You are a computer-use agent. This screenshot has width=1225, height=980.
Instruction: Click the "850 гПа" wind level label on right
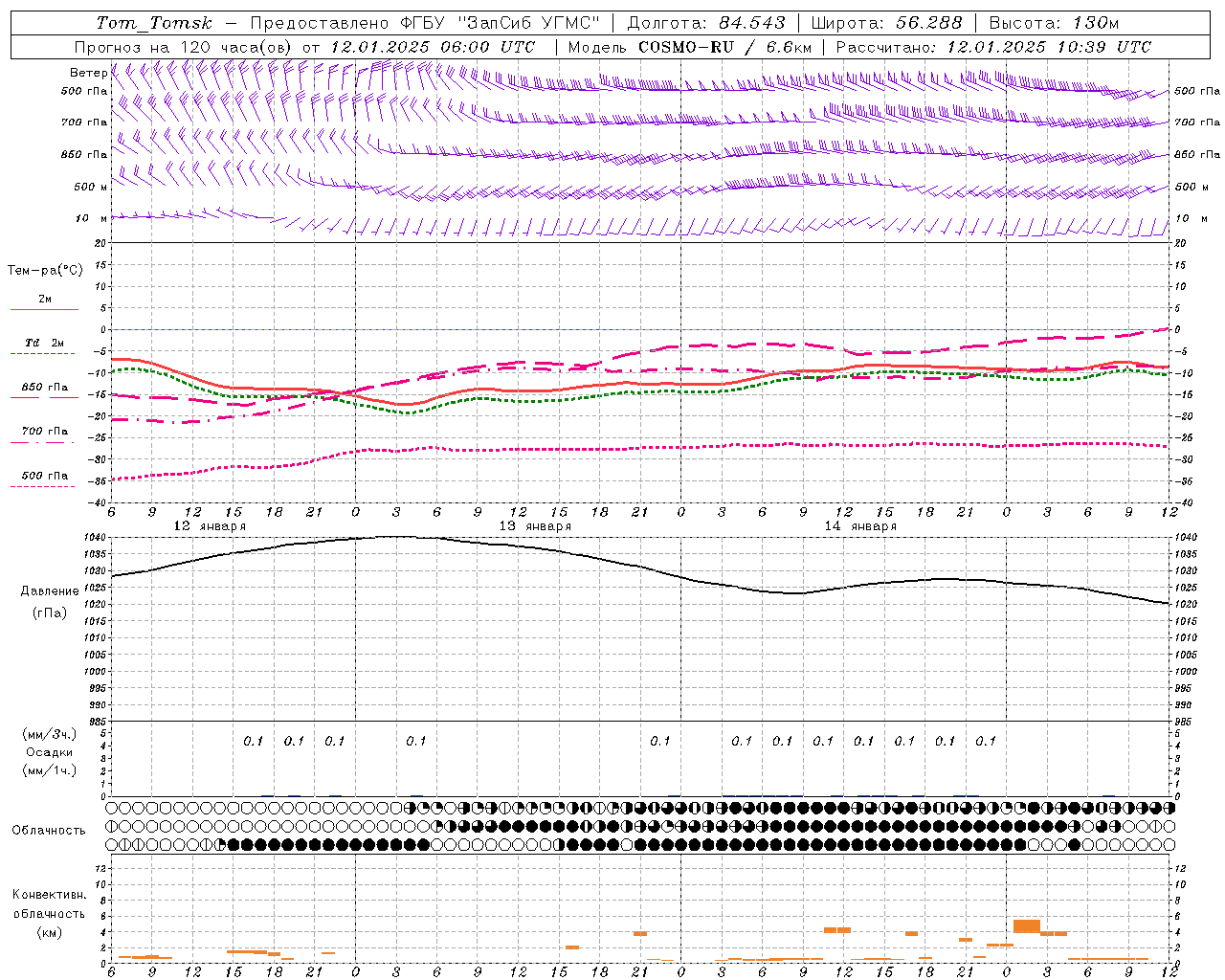[1197, 154]
